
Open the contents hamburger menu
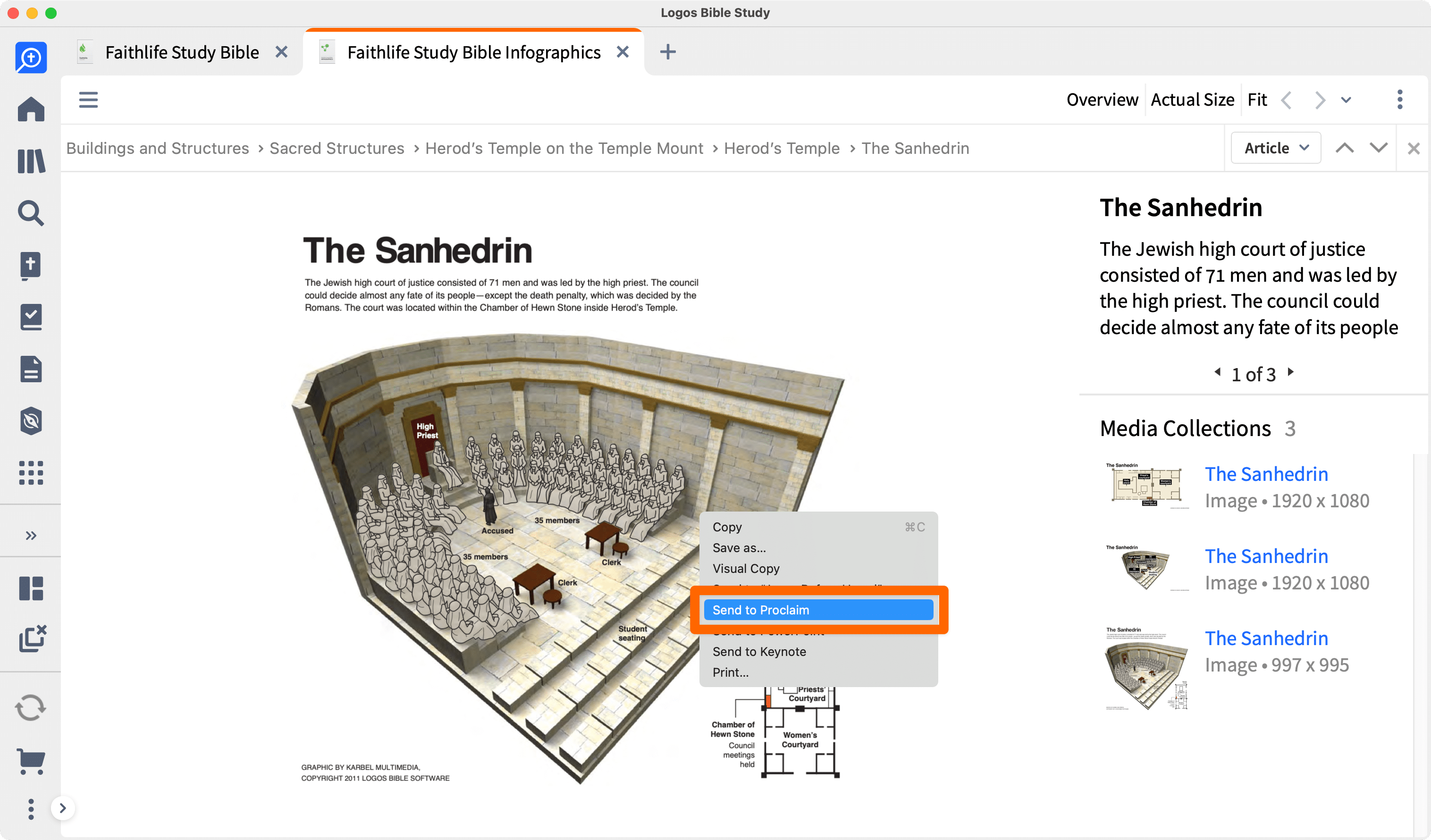[88, 100]
